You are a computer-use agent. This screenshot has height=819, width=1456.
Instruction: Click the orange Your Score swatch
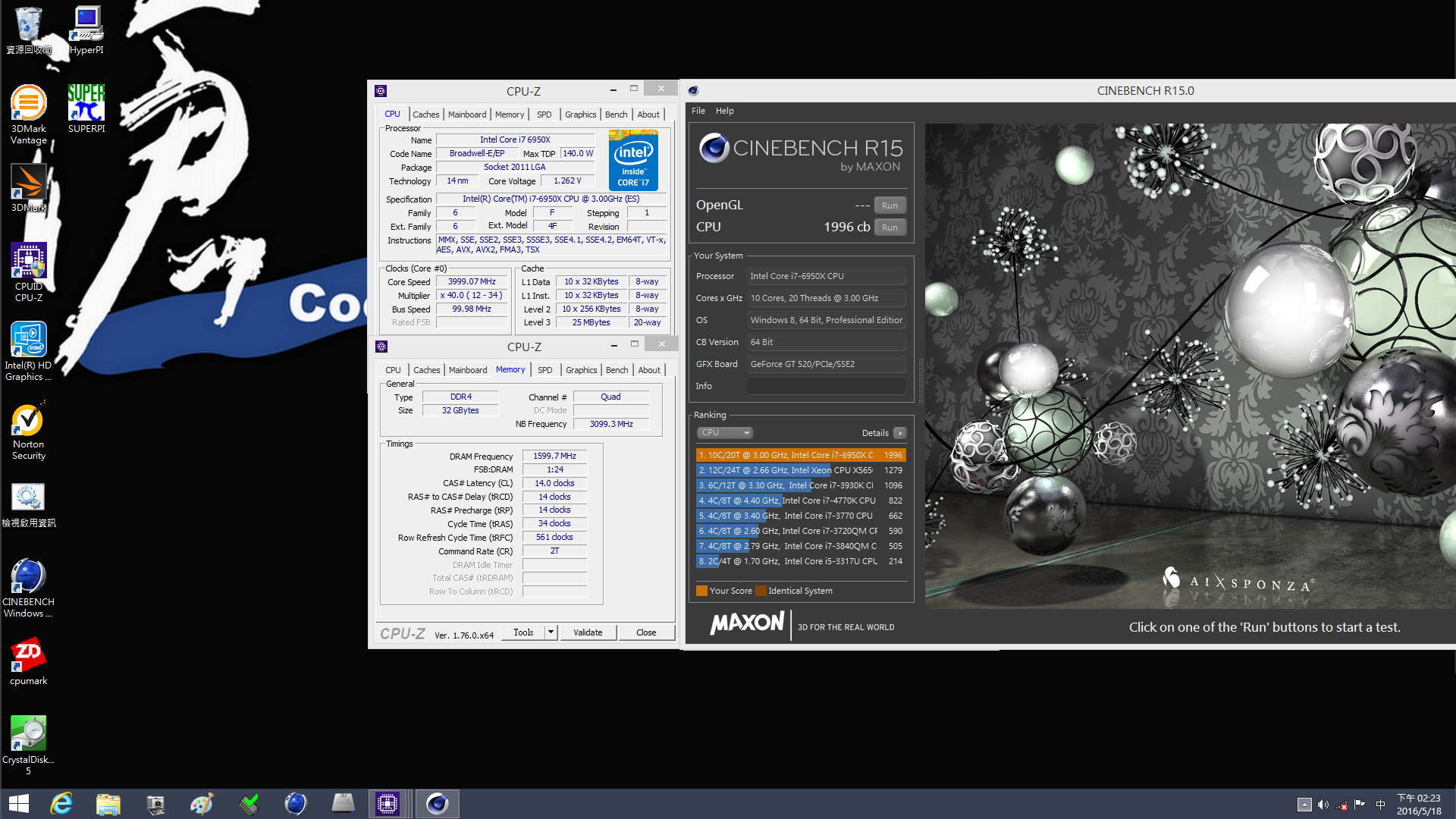701,591
